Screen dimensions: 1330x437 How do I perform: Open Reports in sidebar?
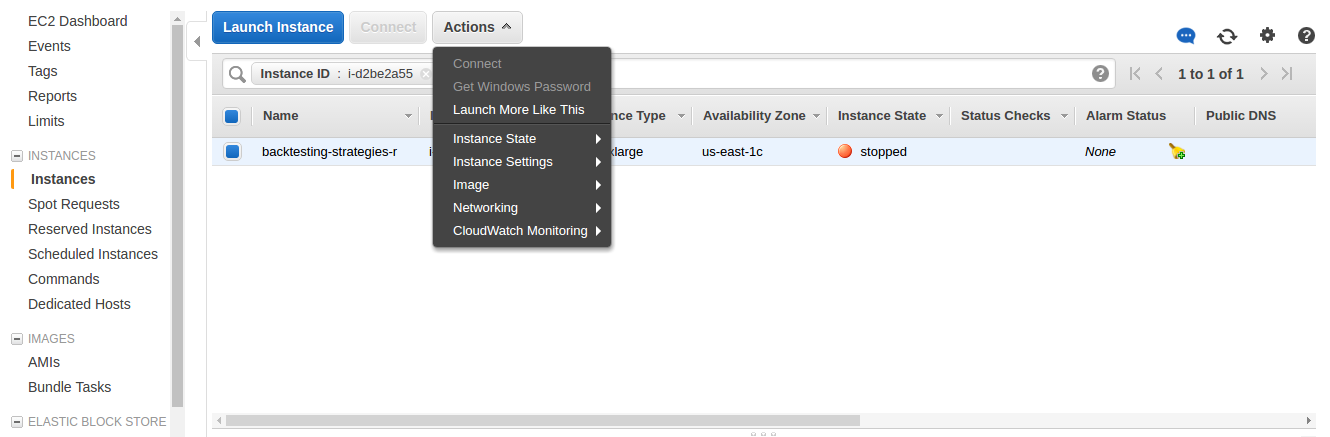point(52,96)
